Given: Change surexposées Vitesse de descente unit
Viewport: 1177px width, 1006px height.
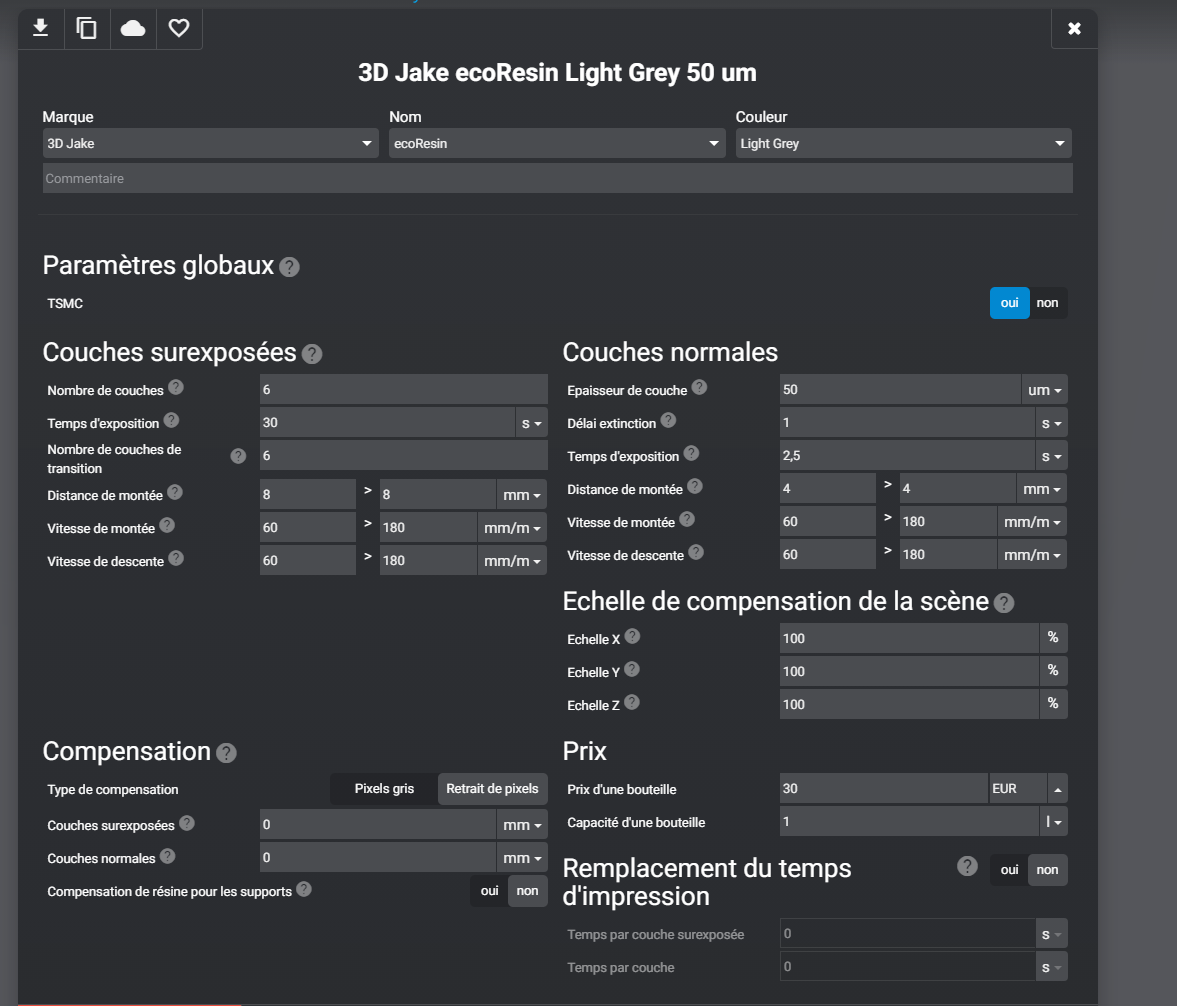Looking at the screenshot, I should pos(512,561).
